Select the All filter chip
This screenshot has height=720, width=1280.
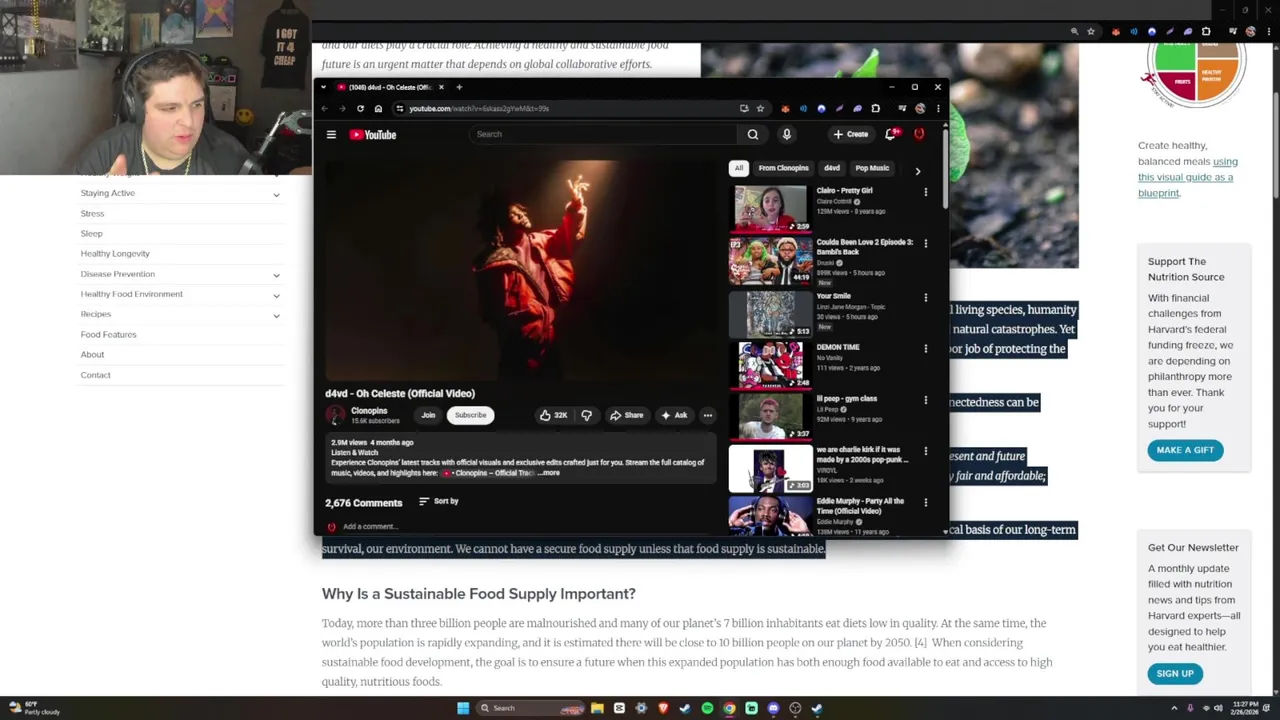click(739, 168)
